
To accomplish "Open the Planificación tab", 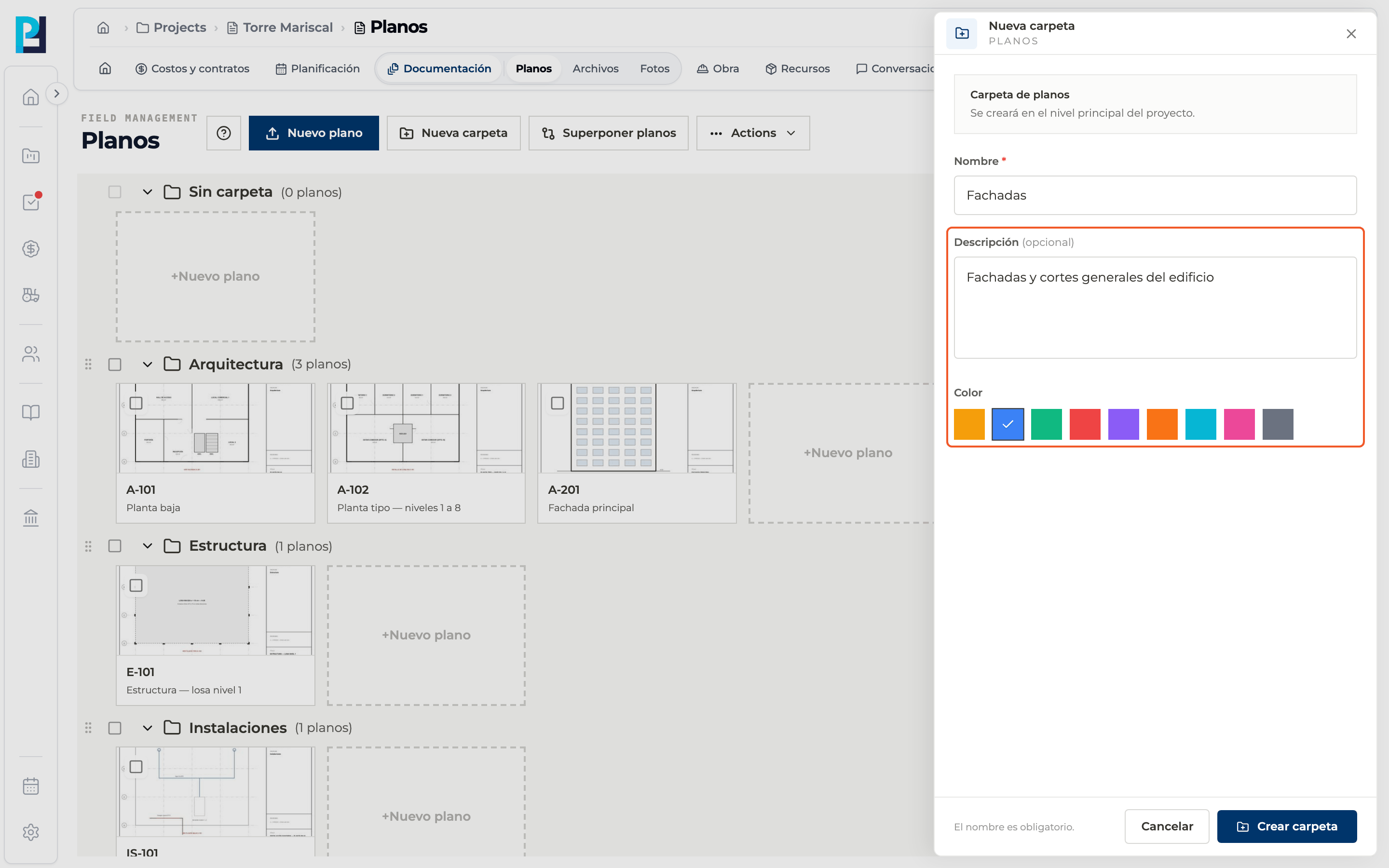I will pos(317,68).
